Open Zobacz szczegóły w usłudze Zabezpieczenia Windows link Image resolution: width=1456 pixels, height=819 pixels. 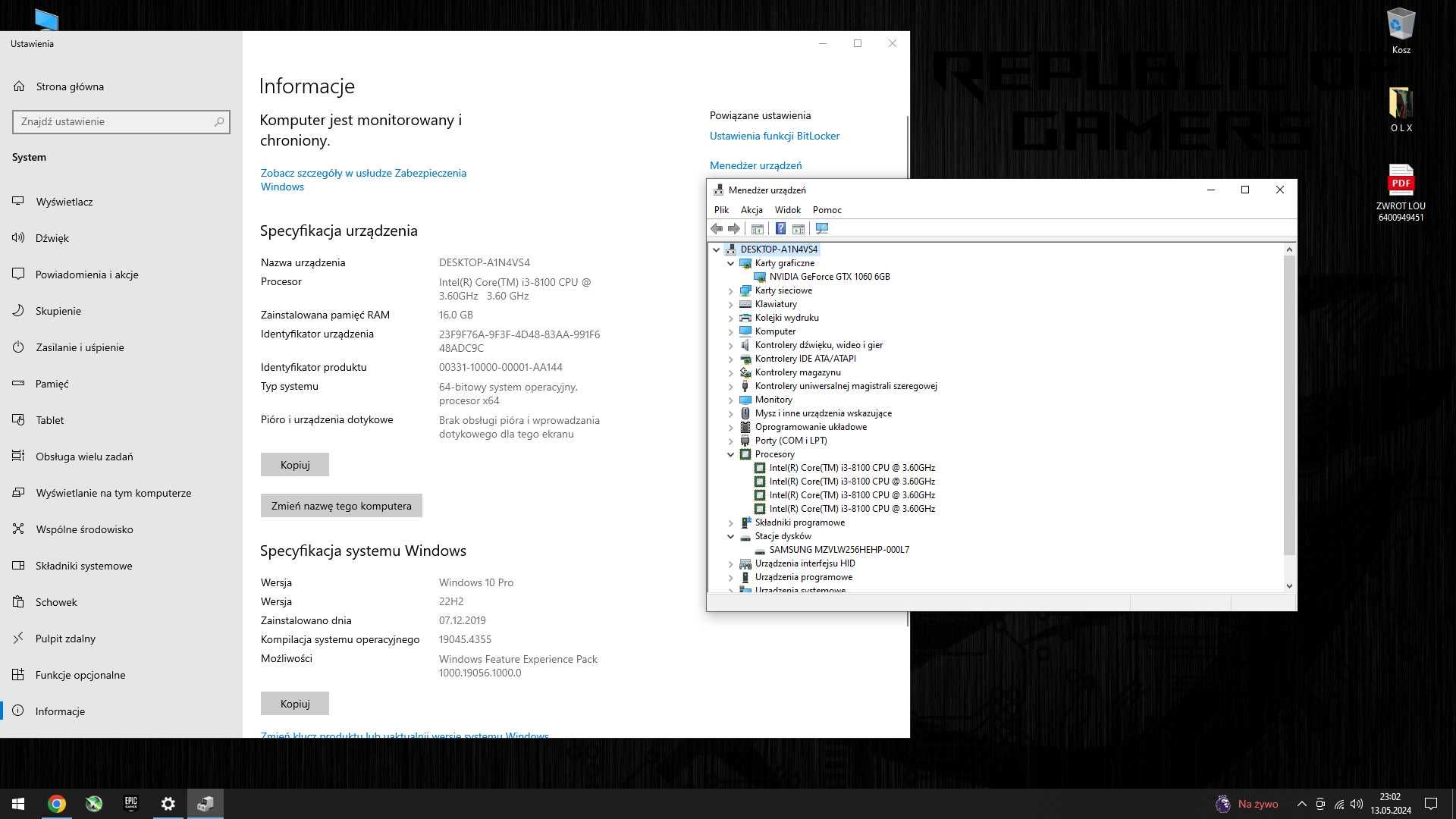pos(363,180)
